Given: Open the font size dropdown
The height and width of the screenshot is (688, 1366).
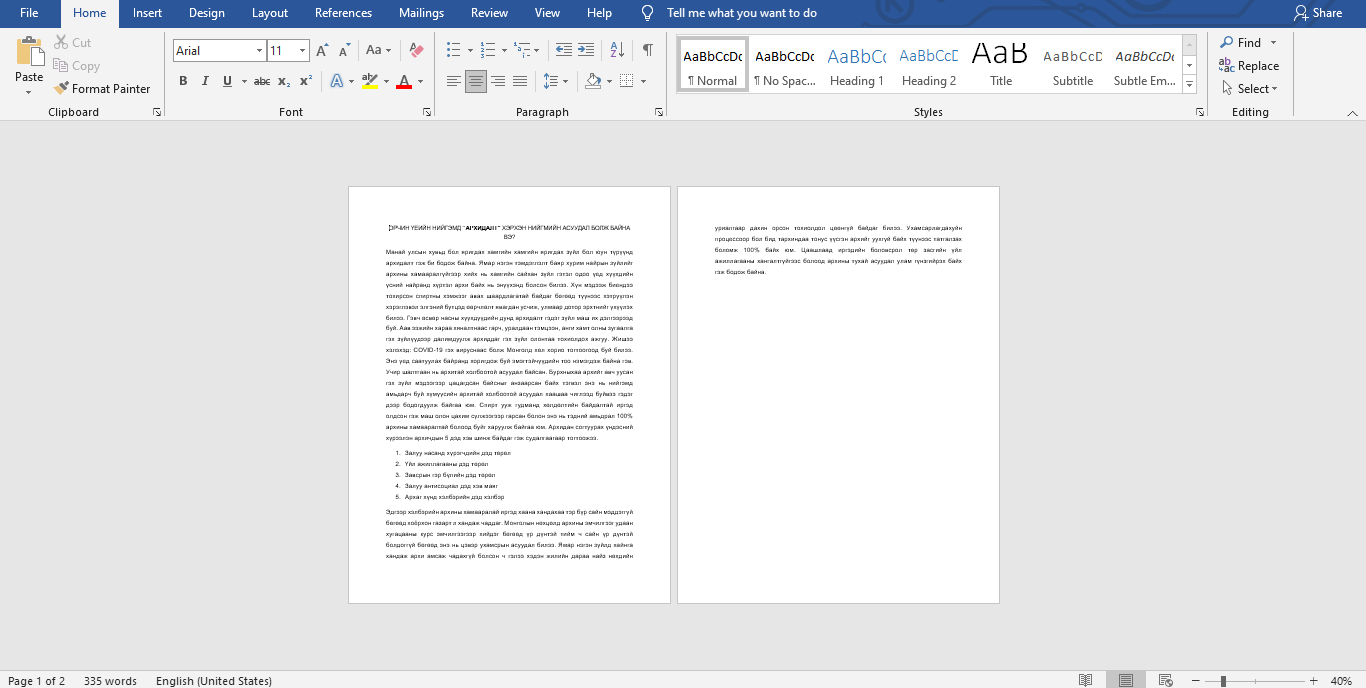Looking at the screenshot, I should [x=303, y=50].
